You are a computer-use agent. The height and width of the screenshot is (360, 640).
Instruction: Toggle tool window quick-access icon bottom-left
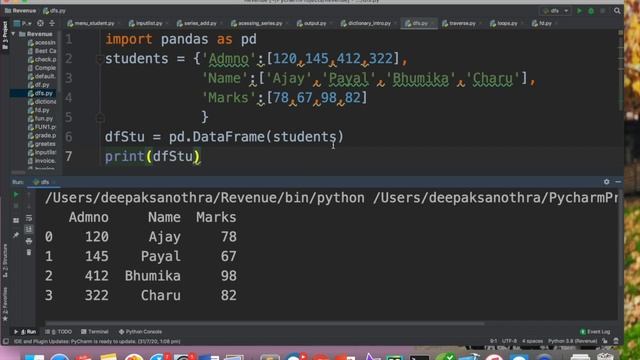coord(5,341)
